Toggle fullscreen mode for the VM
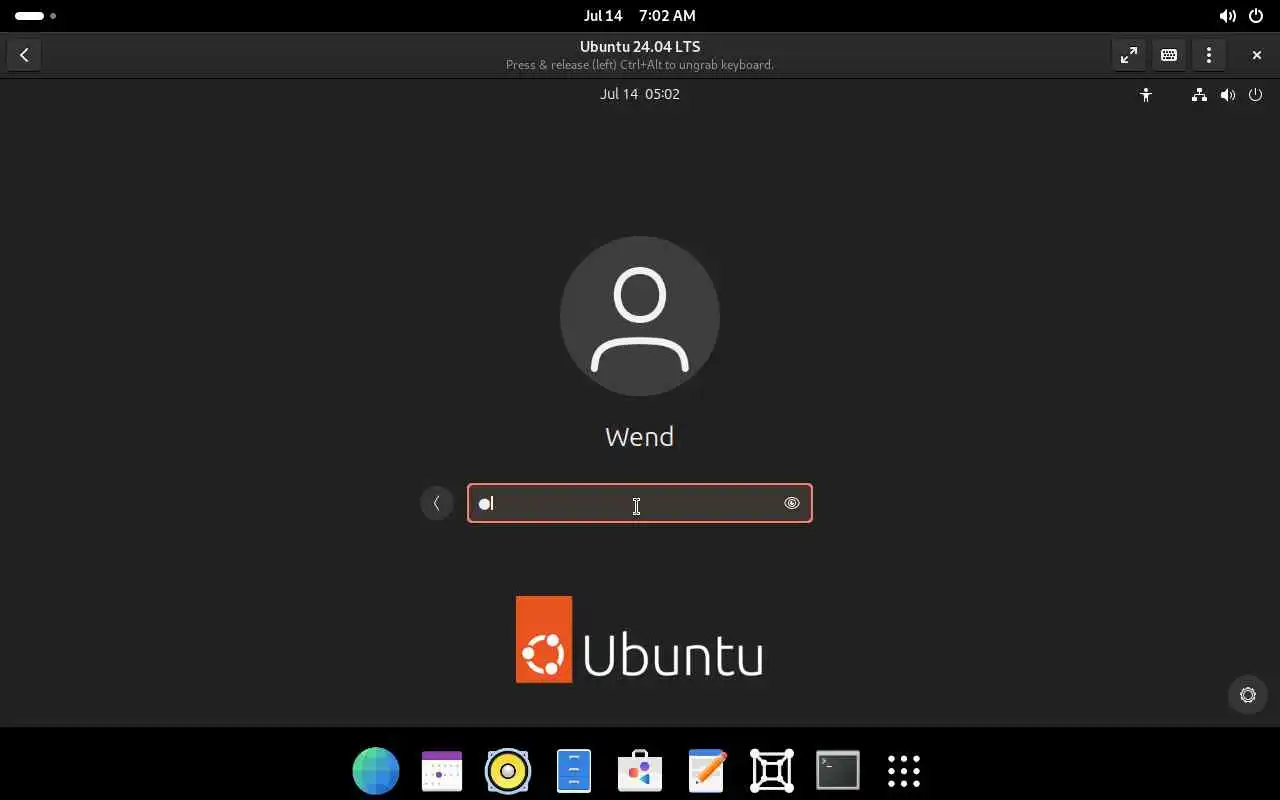Viewport: 1280px width, 800px height. click(x=1129, y=55)
